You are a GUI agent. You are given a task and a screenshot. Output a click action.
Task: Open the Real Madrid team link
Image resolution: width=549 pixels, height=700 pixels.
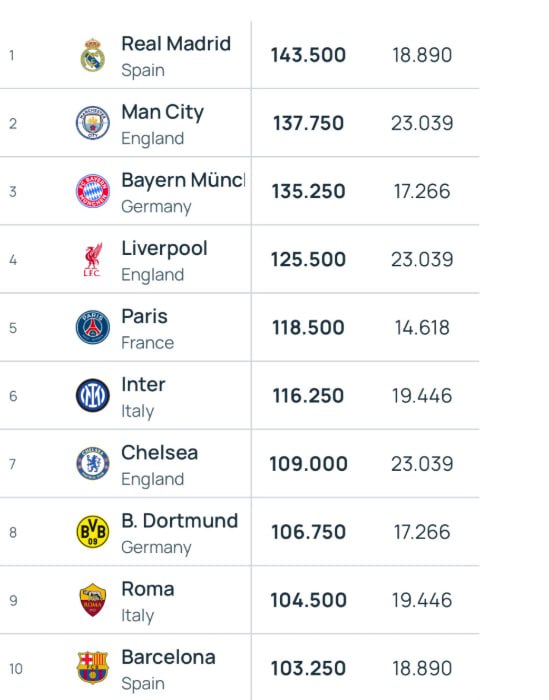pyautogui.click(x=176, y=44)
